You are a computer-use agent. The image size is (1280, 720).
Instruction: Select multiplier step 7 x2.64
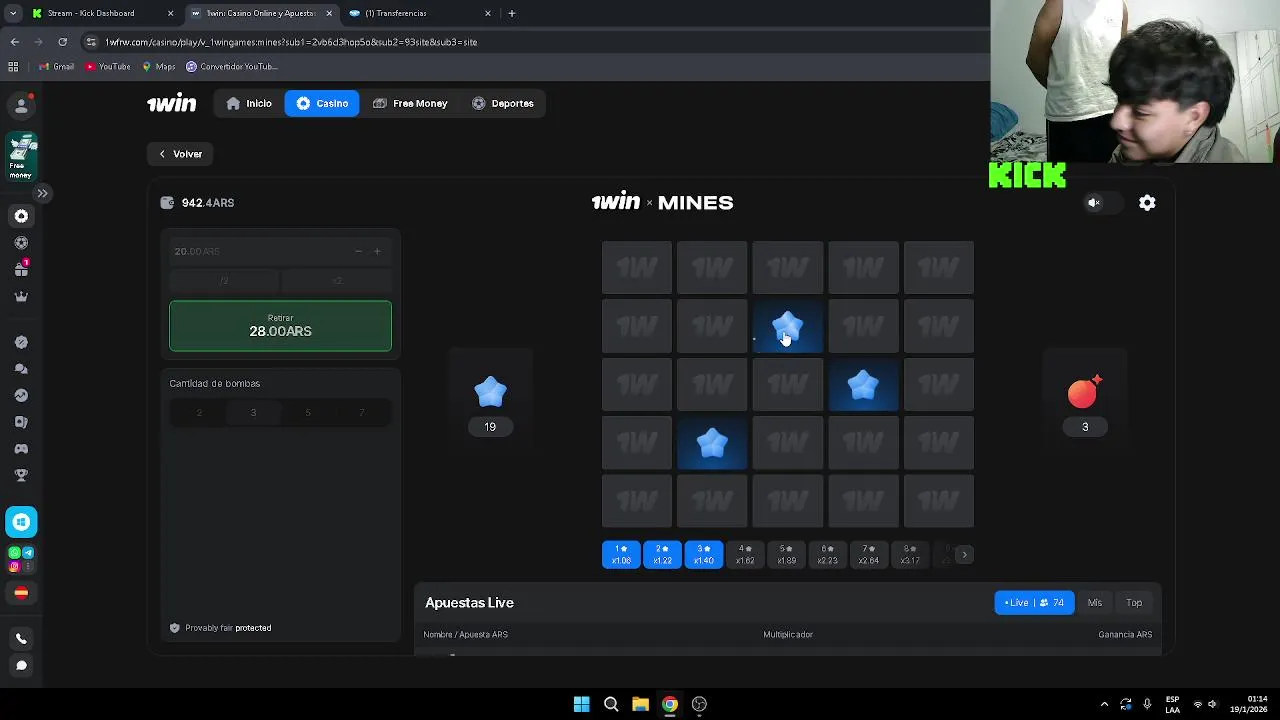(868, 555)
